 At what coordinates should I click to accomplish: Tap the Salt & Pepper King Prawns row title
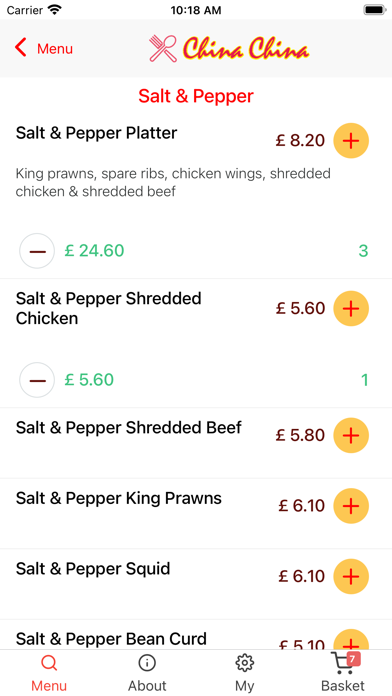pos(119,498)
